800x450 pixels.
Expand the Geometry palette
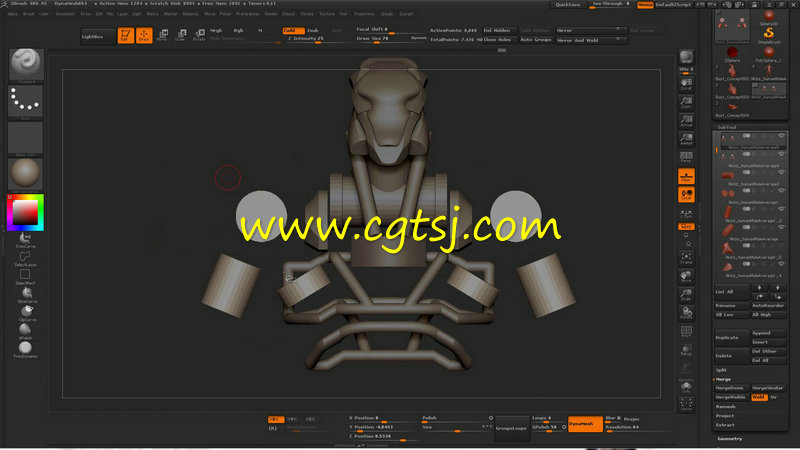730,439
